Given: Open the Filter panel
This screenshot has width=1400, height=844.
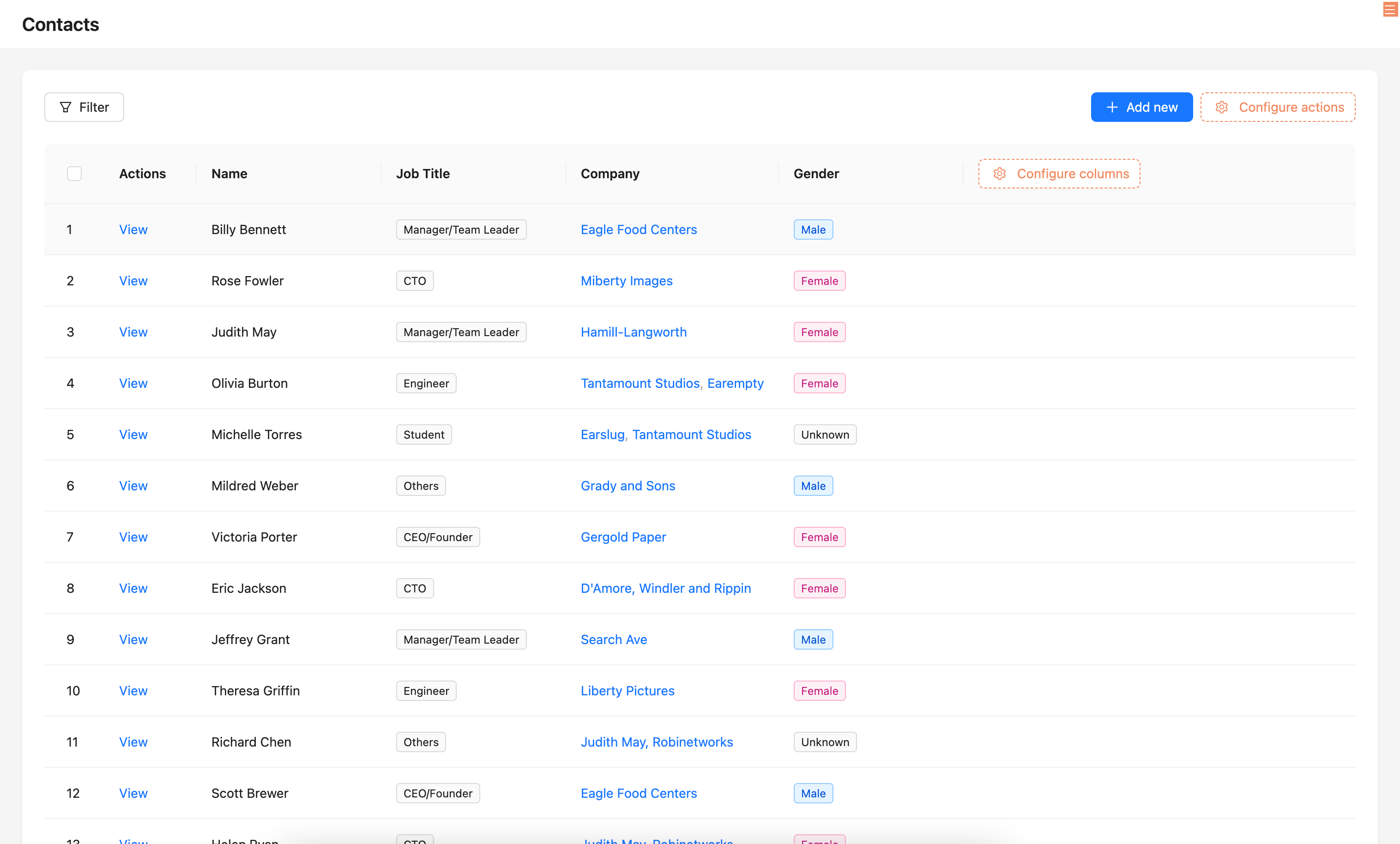Looking at the screenshot, I should pyautogui.click(x=84, y=107).
